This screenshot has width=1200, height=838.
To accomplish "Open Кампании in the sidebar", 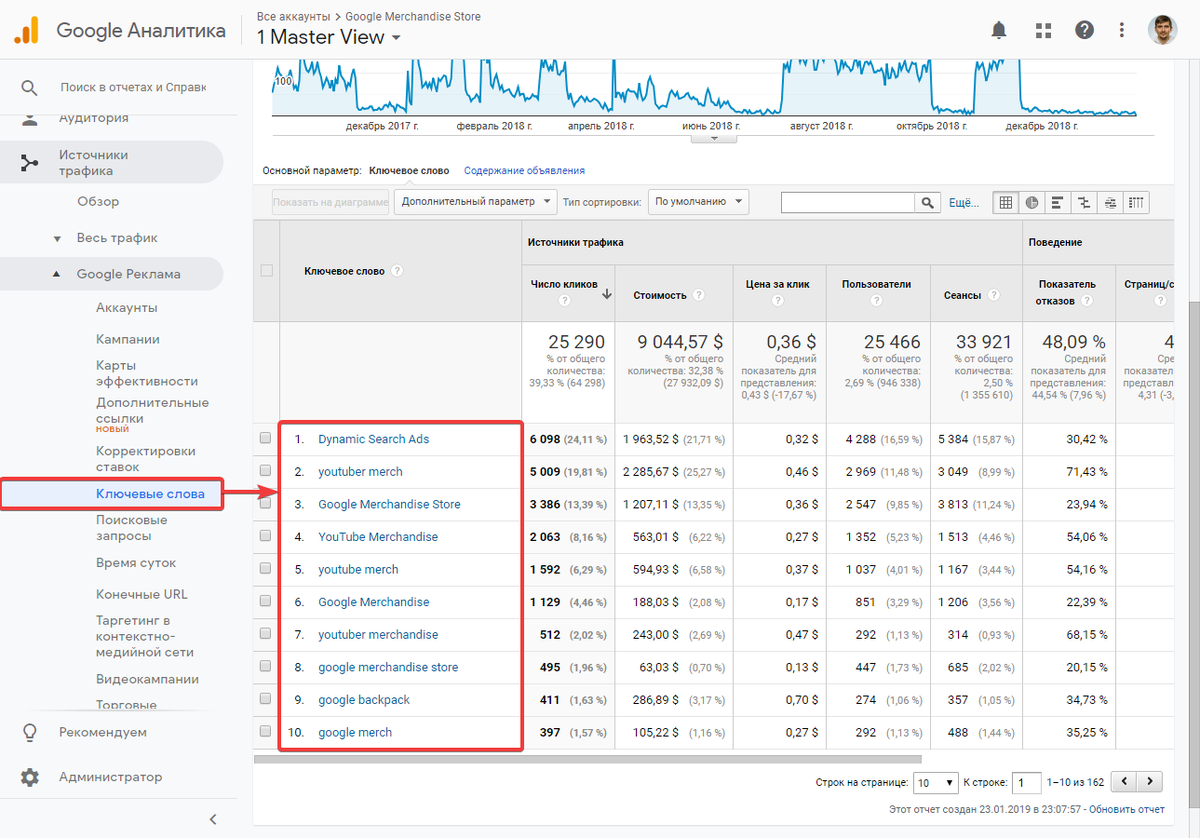I will pos(128,339).
